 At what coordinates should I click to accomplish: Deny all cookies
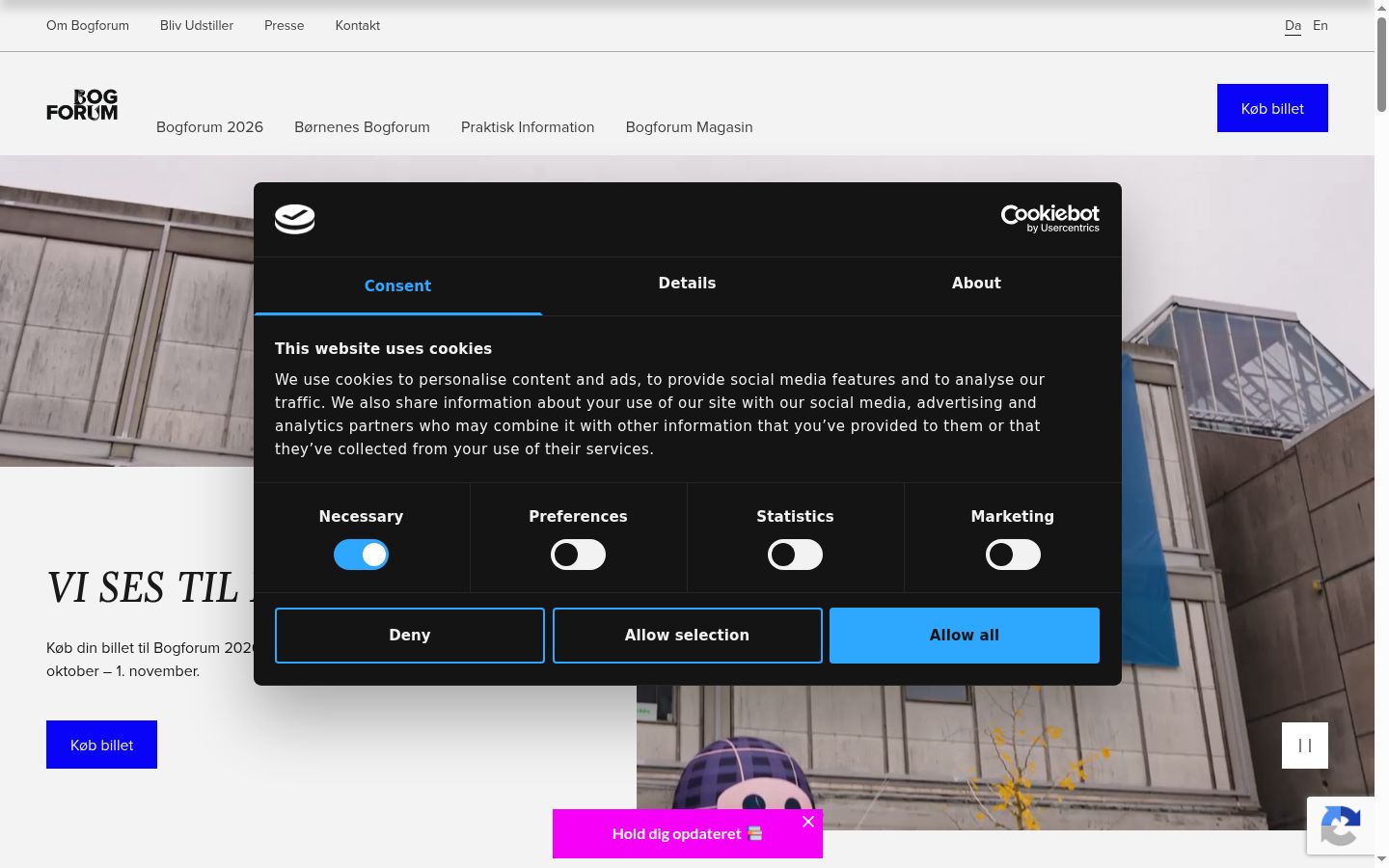pos(410,636)
